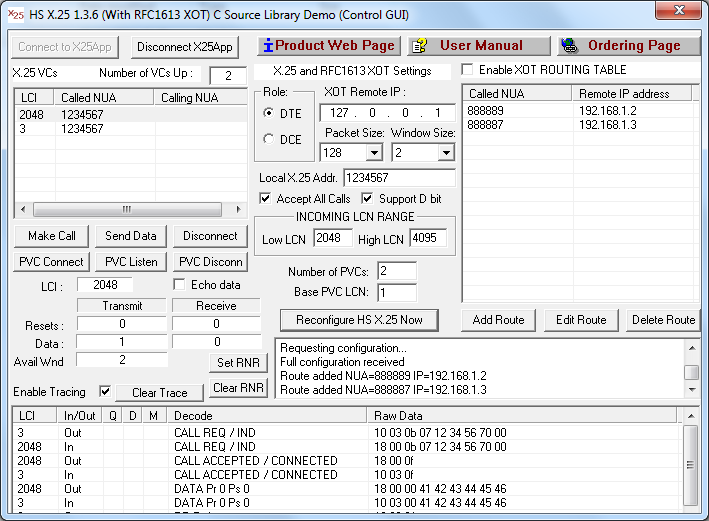This screenshot has width=709, height=521.
Task: Select VC row with LCI 2048
Action: point(131,114)
